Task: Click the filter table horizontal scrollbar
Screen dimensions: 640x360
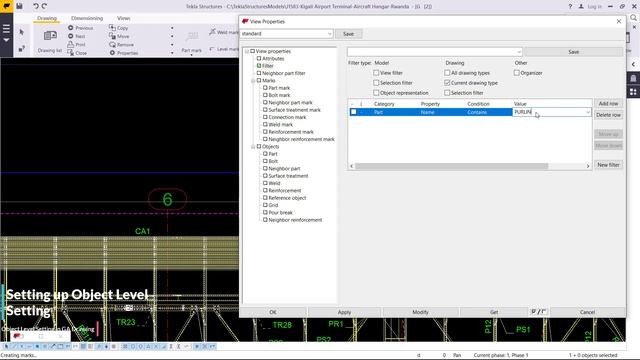Action: point(451,166)
